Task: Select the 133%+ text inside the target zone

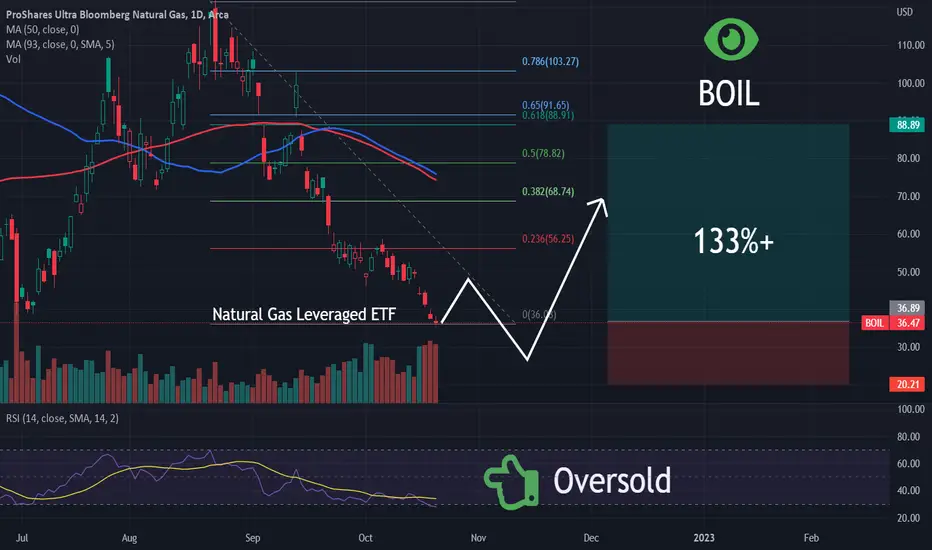Action: click(x=733, y=241)
